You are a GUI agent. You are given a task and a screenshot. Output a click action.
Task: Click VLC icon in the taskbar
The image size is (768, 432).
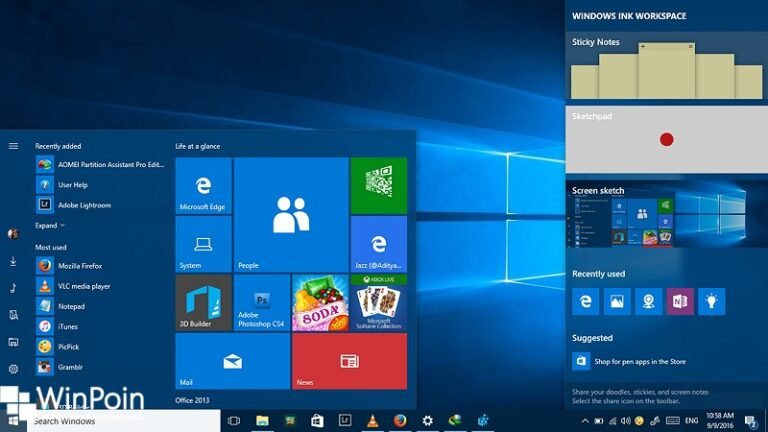coord(372,421)
